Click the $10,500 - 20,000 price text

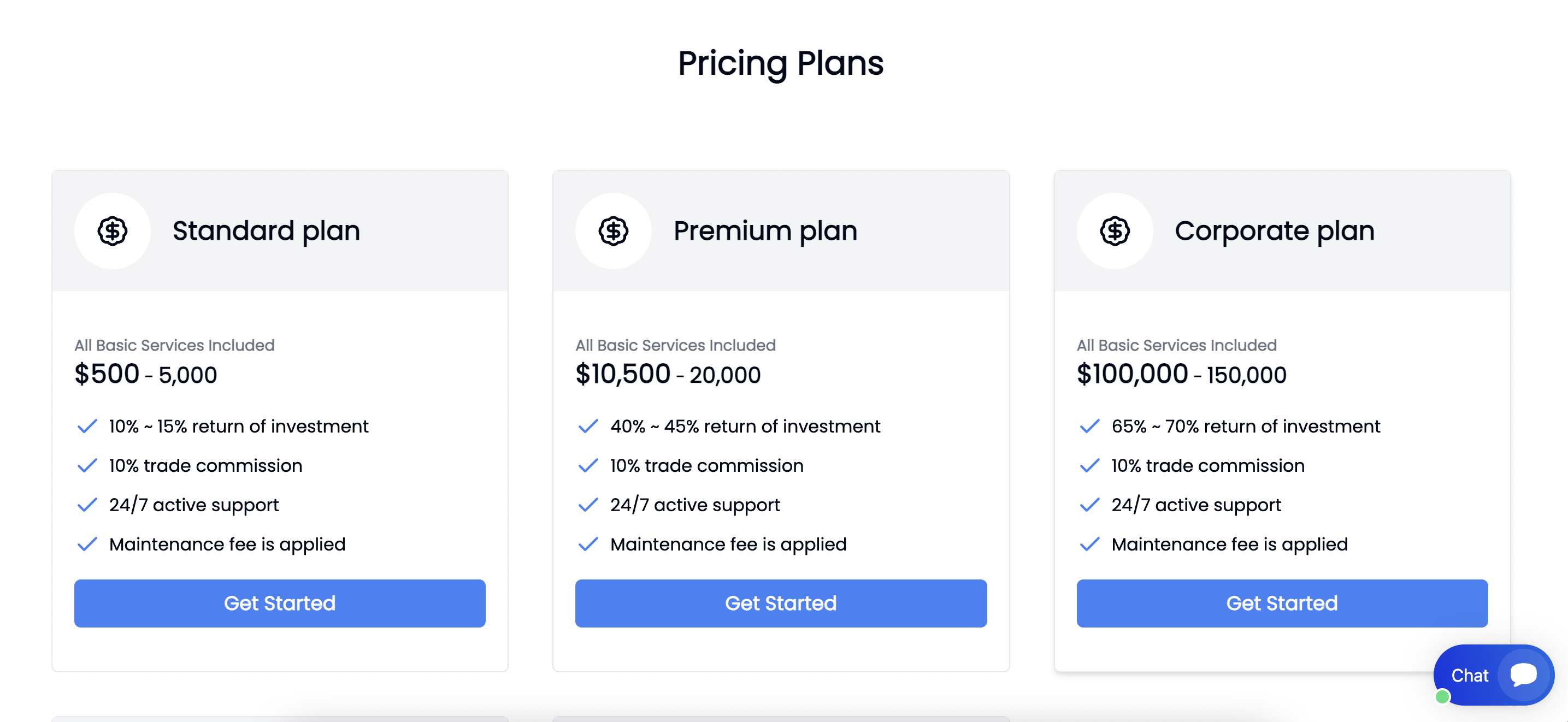[668, 374]
